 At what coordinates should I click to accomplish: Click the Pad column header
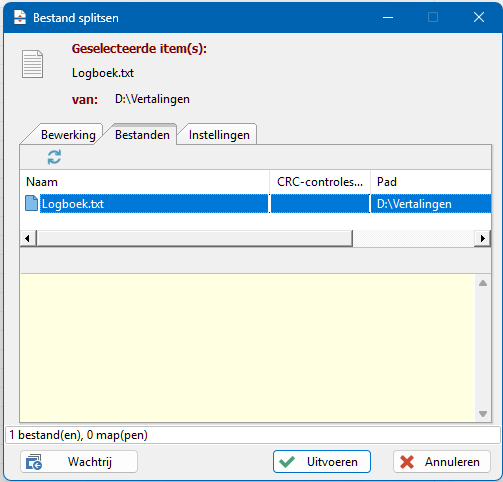click(431, 182)
